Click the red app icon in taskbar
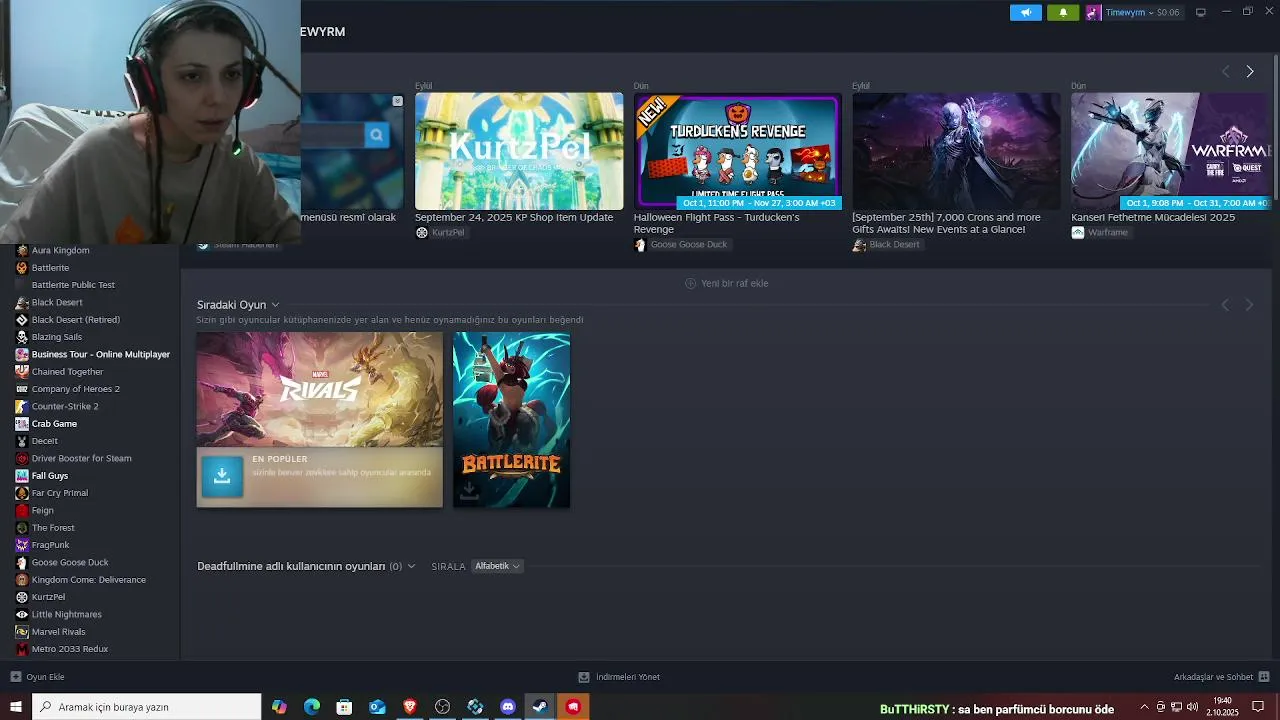Image resolution: width=1280 pixels, height=720 pixels. pyautogui.click(x=573, y=707)
